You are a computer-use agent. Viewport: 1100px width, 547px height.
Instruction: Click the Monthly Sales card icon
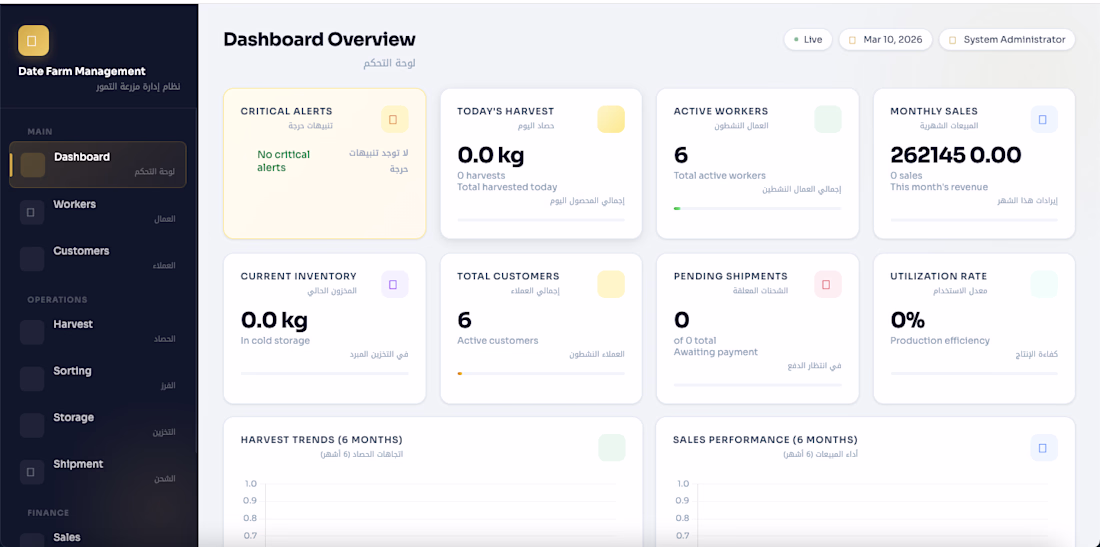(x=1044, y=119)
